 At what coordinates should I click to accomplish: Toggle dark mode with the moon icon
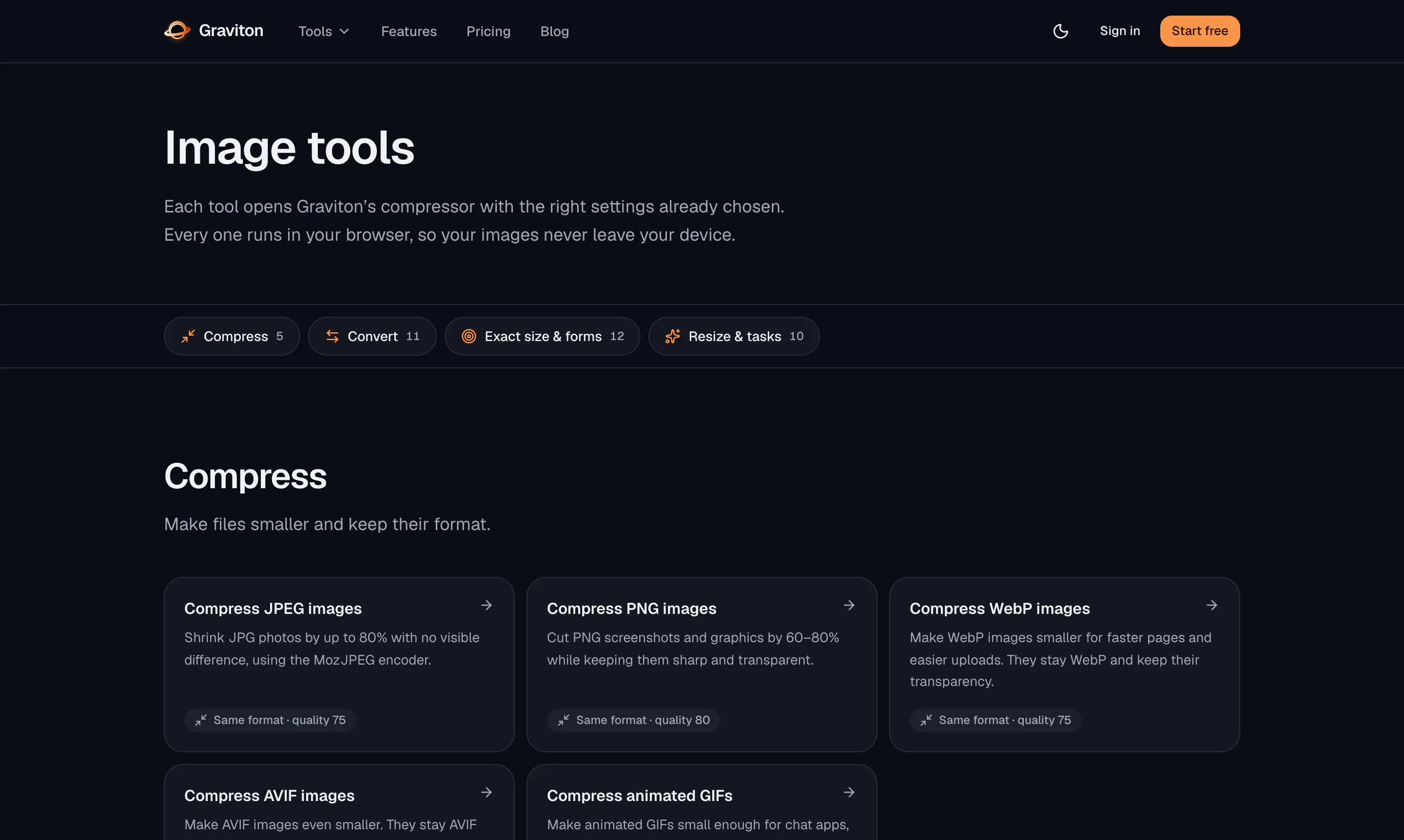pyautogui.click(x=1060, y=31)
